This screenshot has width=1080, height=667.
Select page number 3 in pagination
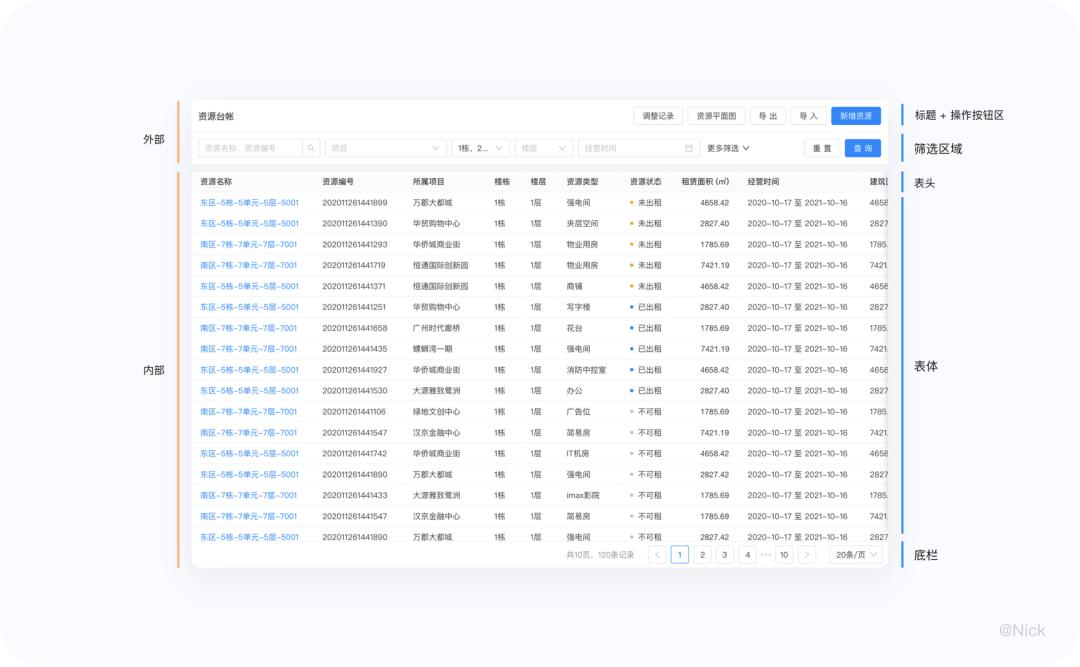point(724,554)
